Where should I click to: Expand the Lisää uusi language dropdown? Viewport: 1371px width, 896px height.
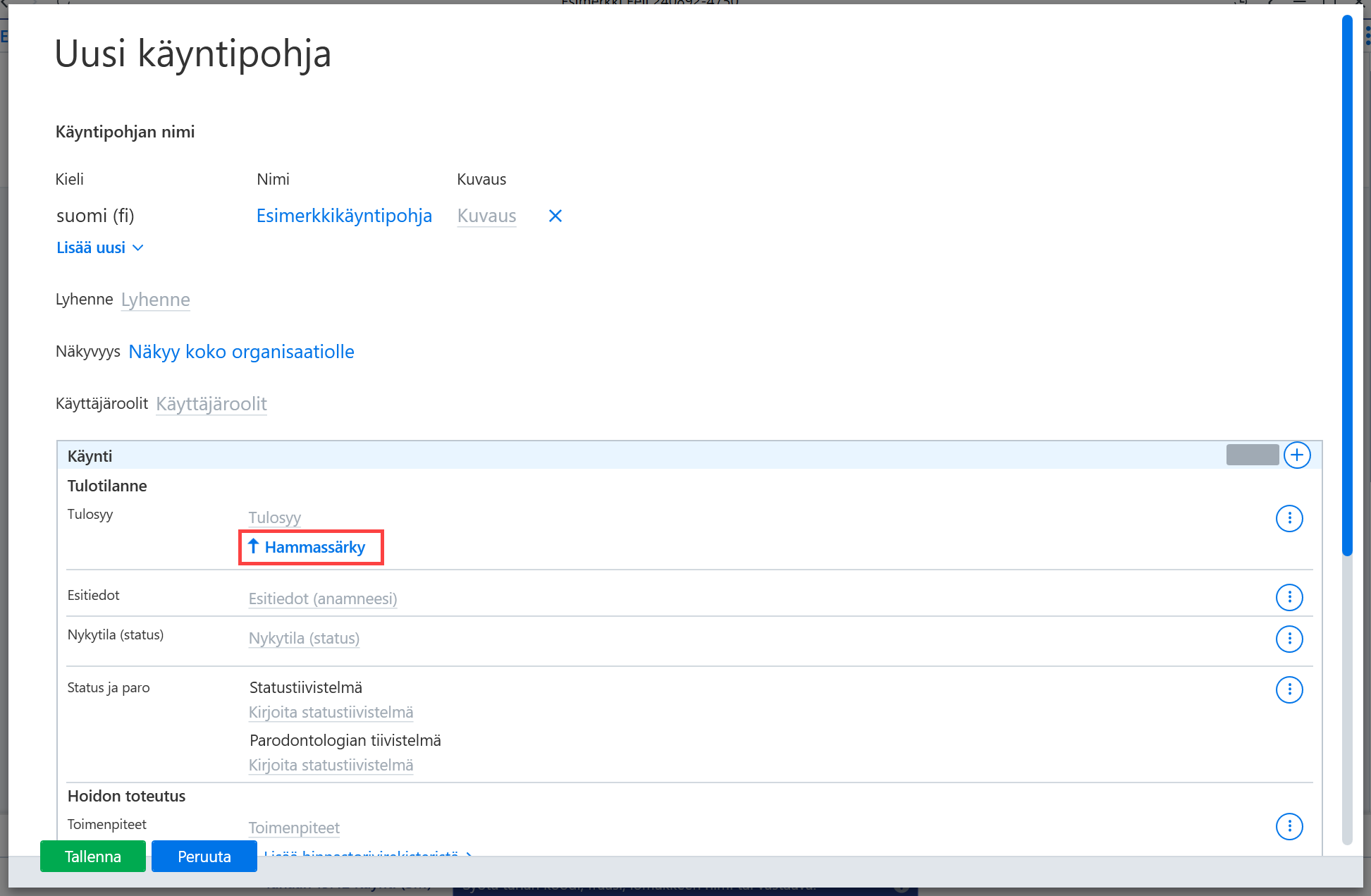tap(100, 248)
